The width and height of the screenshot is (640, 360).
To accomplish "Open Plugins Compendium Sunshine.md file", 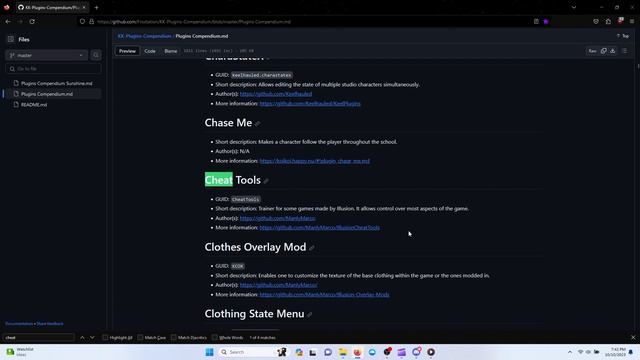I will (56, 83).
